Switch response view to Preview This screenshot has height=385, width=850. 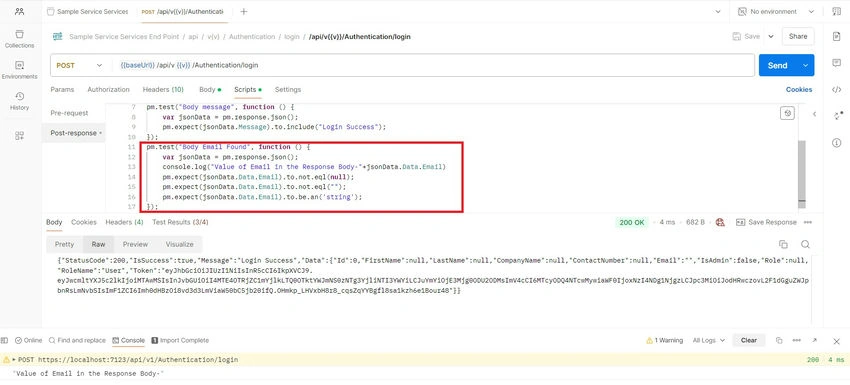[135, 244]
